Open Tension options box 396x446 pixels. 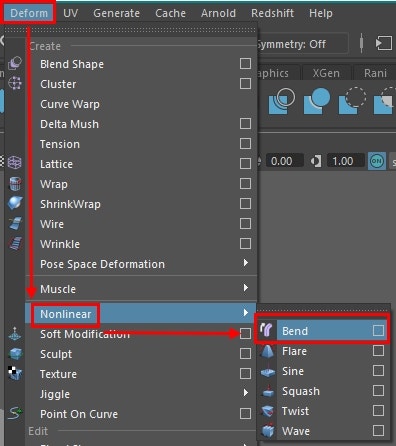245,144
